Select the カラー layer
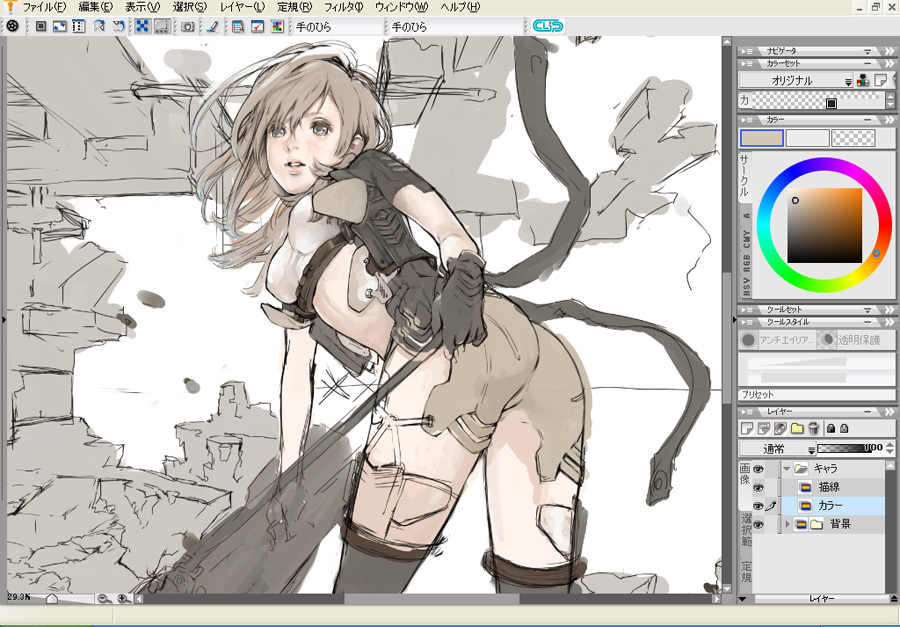 click(x=830, y=506)
